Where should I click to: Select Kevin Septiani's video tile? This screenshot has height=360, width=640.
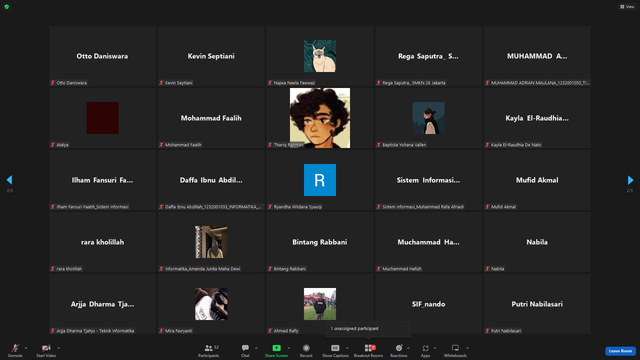pyautogui.click(x=211, y=56)
